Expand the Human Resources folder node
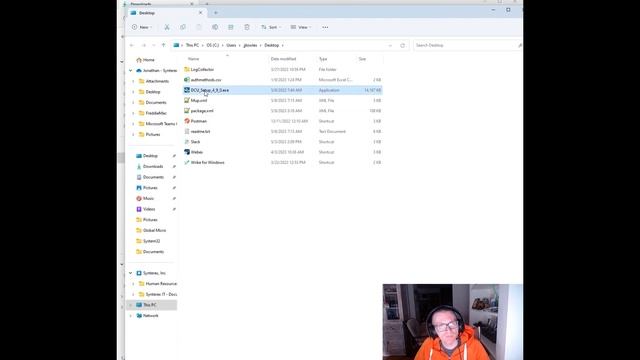Viewport: 640px width, 360px height. pyautogui.click(x=133, y=284)
